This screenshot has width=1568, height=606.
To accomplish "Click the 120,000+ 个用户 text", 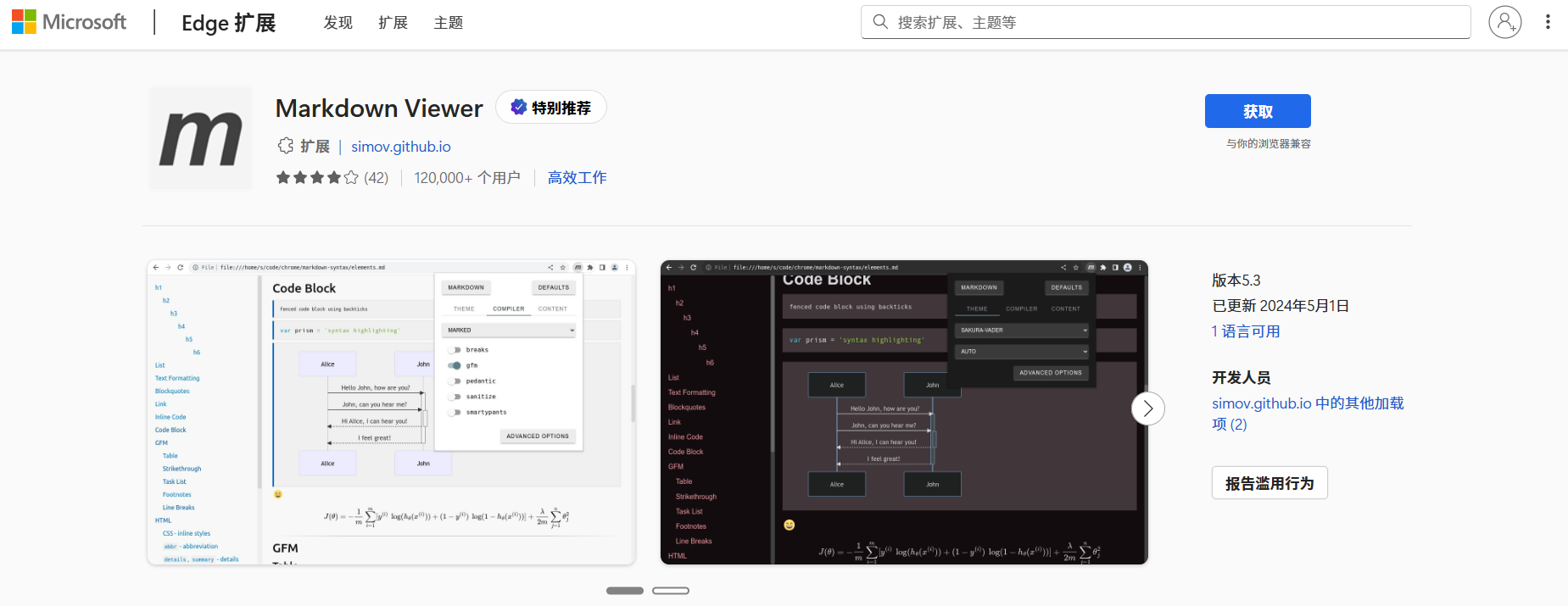I will coord(467,178).
